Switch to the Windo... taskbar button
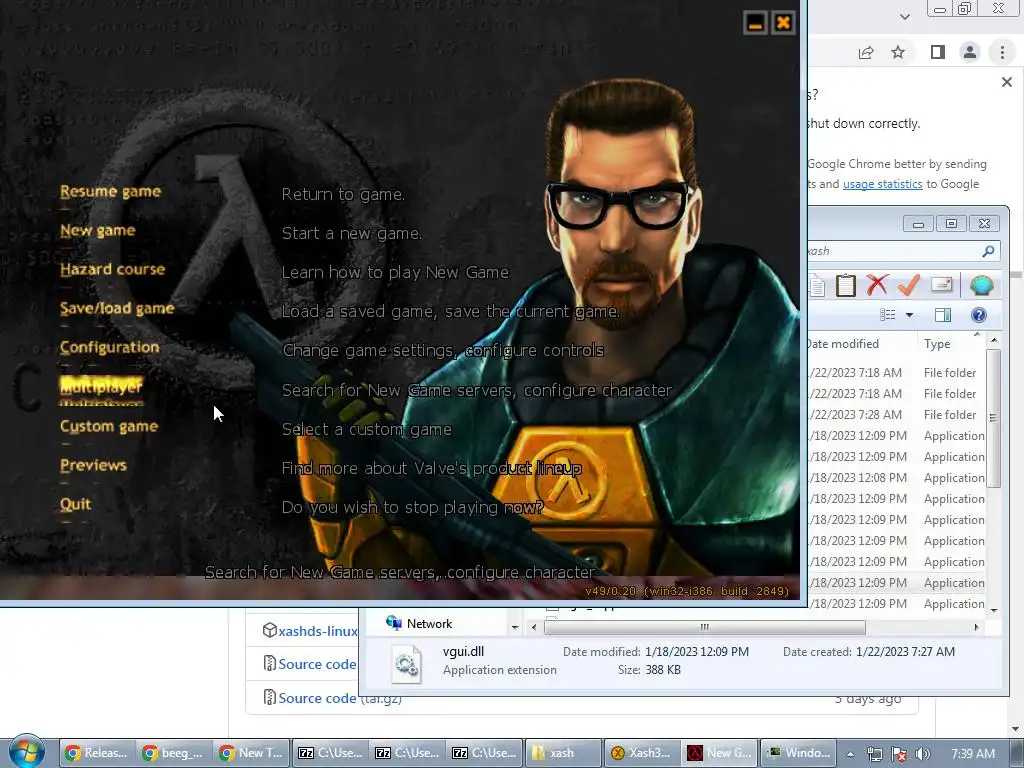 click(x=798, y=753)
